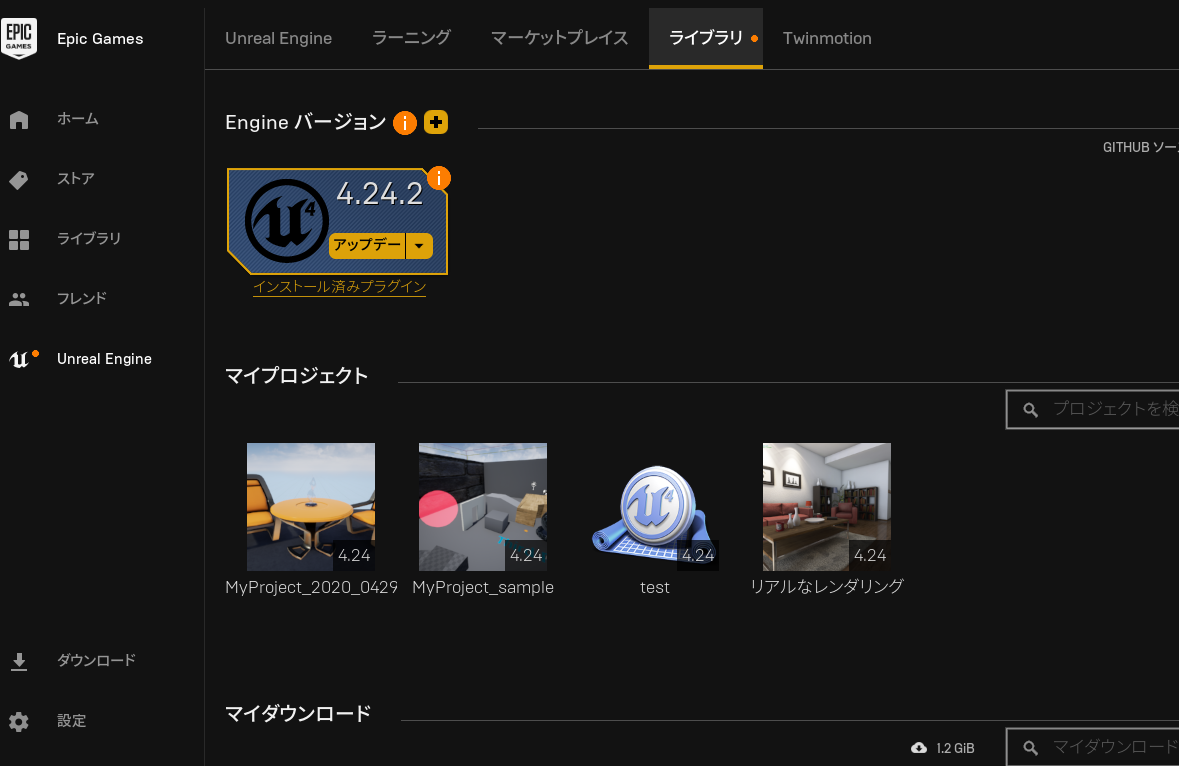
Task: Open MyProject_sample project thumbnail
Action: [483, 507]
